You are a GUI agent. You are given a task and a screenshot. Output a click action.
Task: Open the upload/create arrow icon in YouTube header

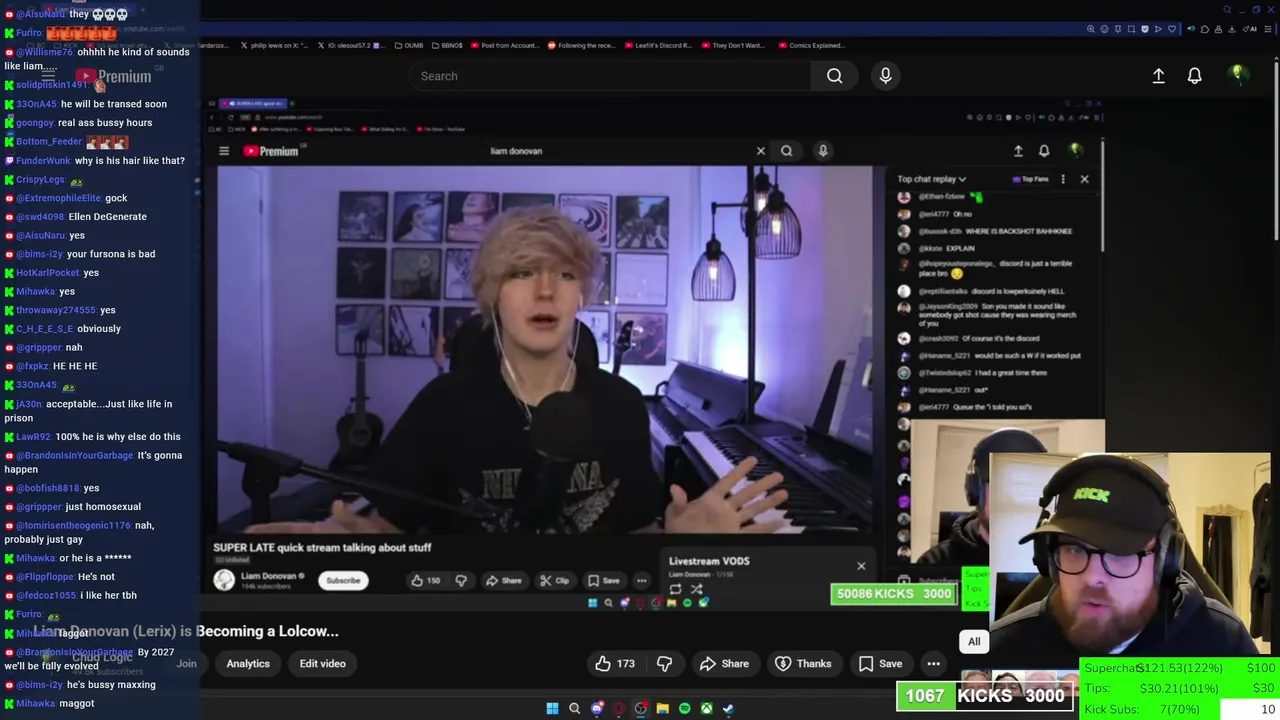coord(1158,76)
